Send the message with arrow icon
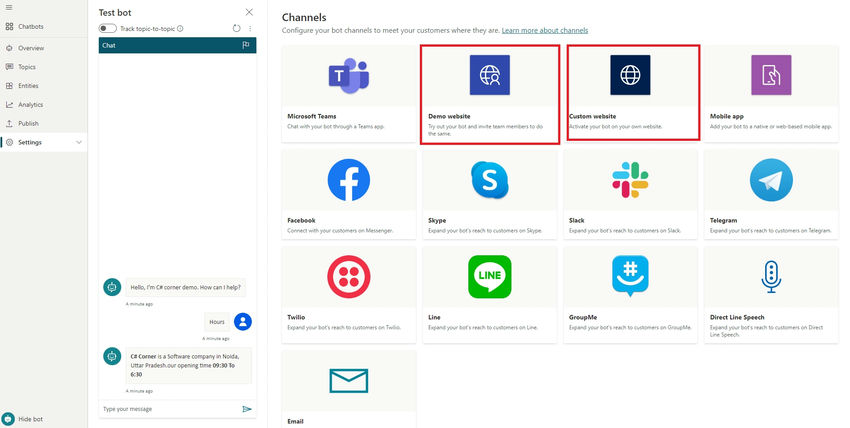 (247, 409)
